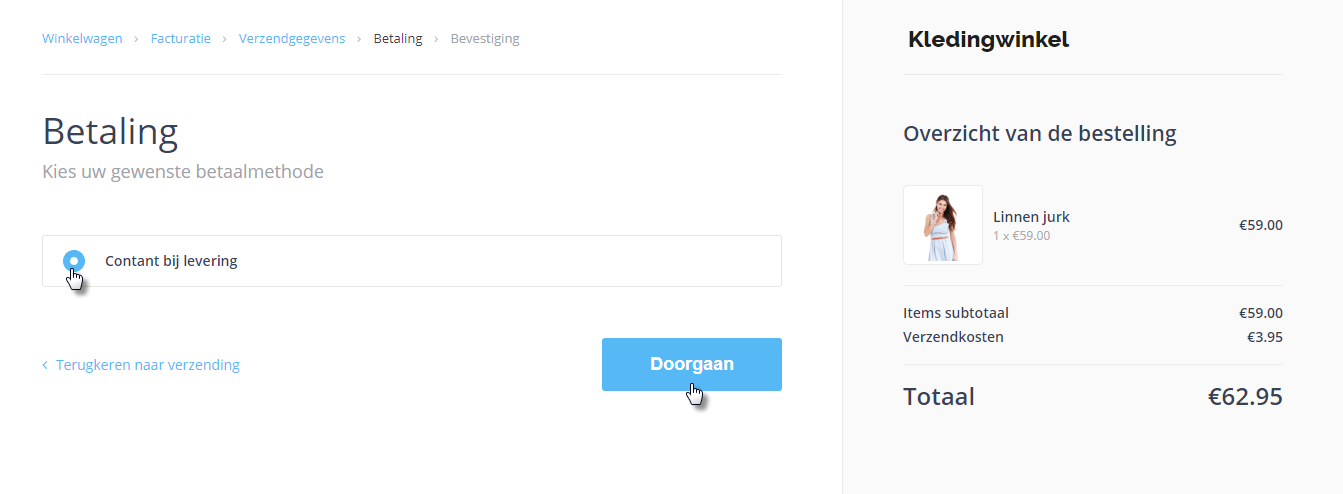This screenshot has width=1343, height=494.
Task: Click the chevron between Betaling and Bevestiging
Action: (436, 39)
